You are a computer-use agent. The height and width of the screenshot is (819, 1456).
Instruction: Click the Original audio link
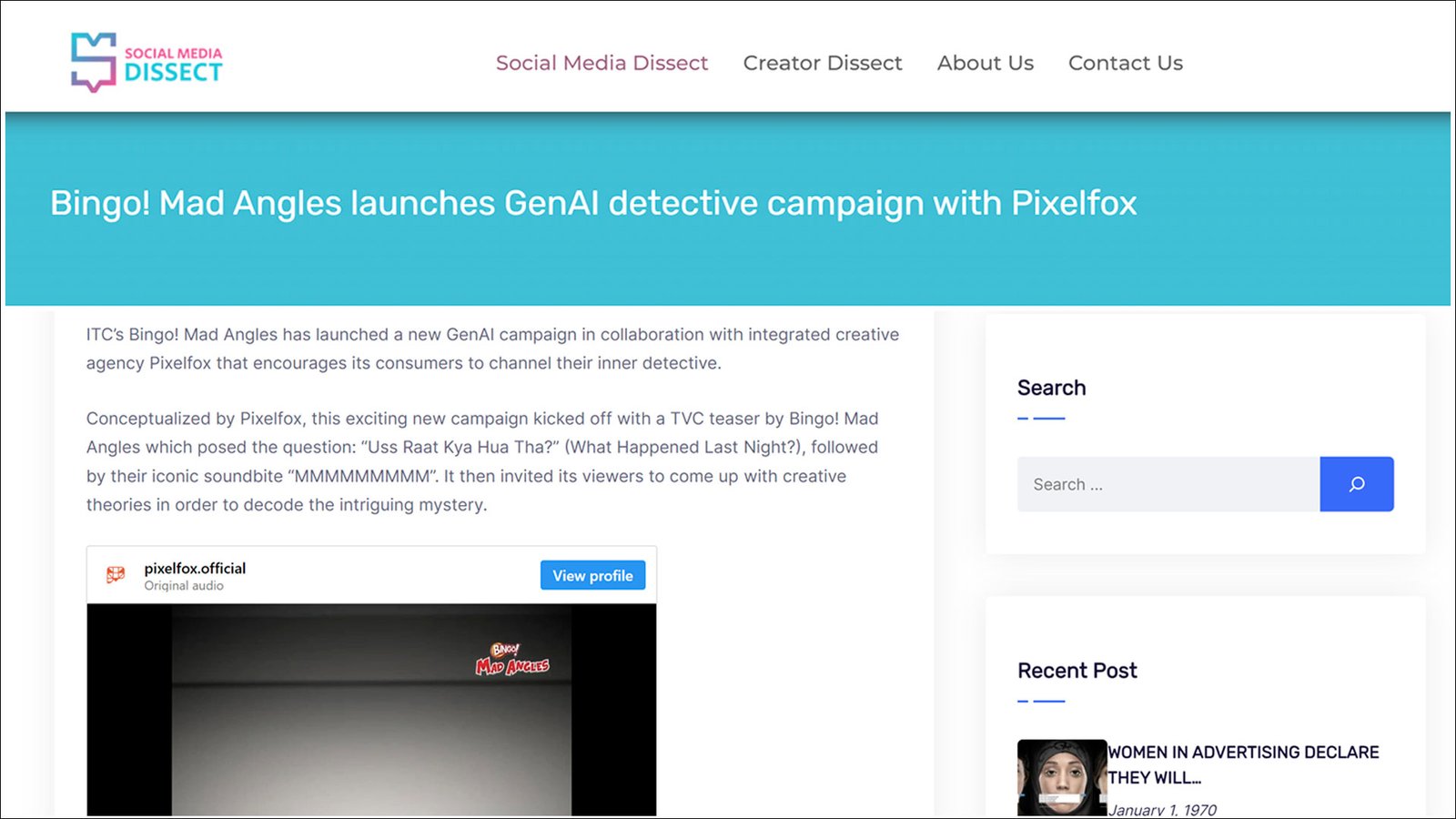coord(184,586)
